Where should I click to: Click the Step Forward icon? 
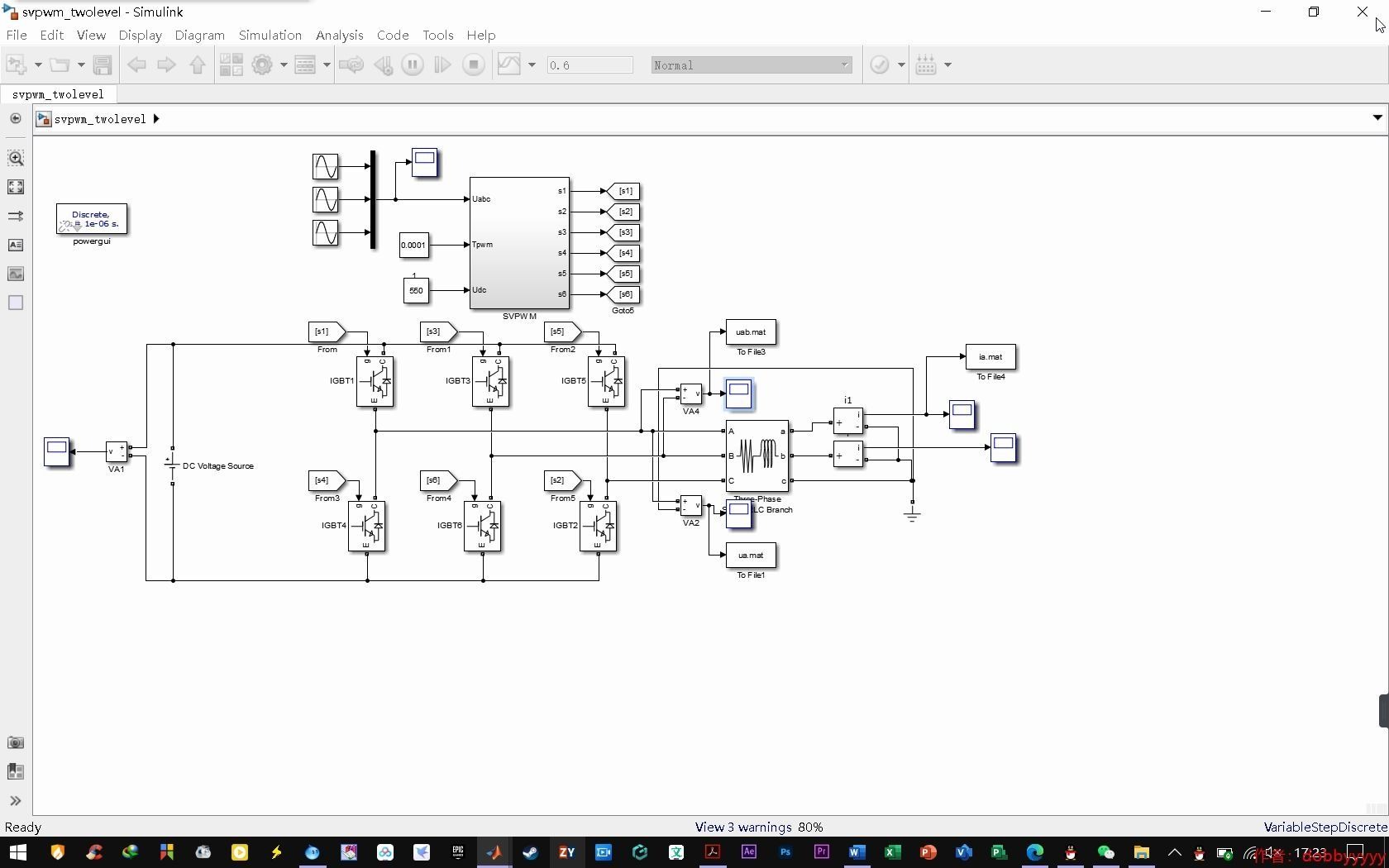click(x=442, y=64)
